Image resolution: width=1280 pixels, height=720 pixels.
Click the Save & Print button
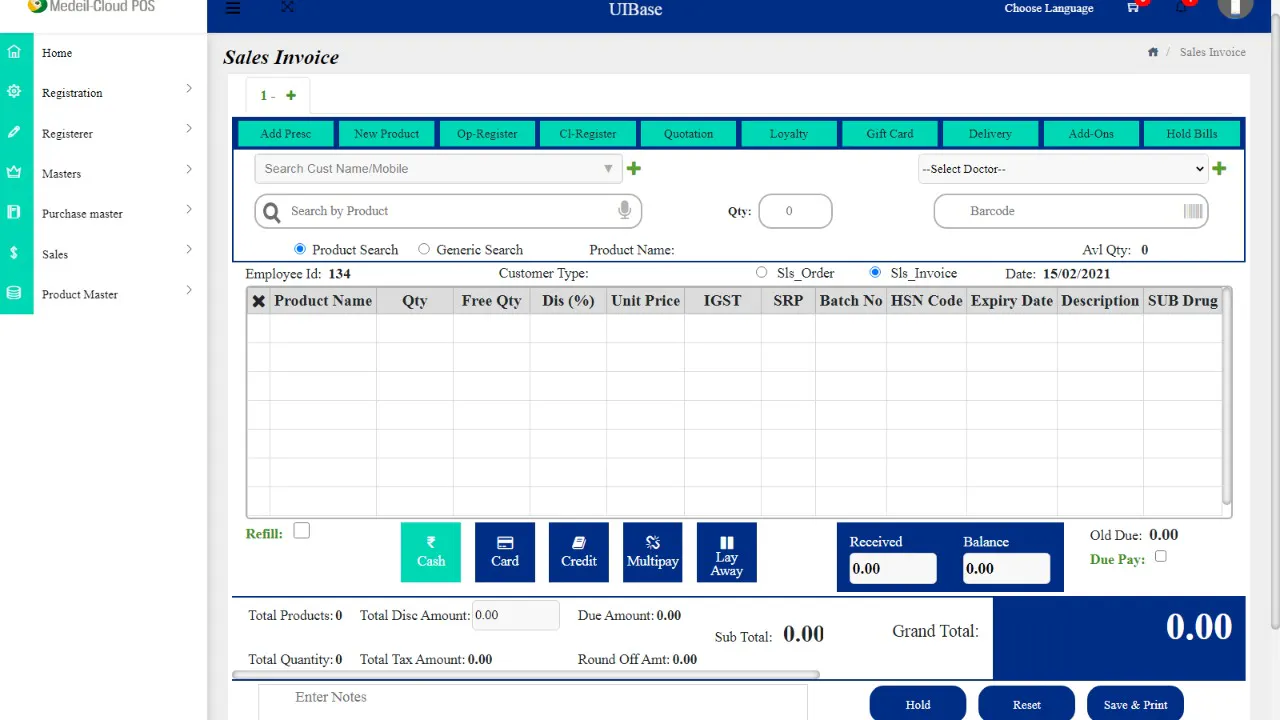(1135, 704)
